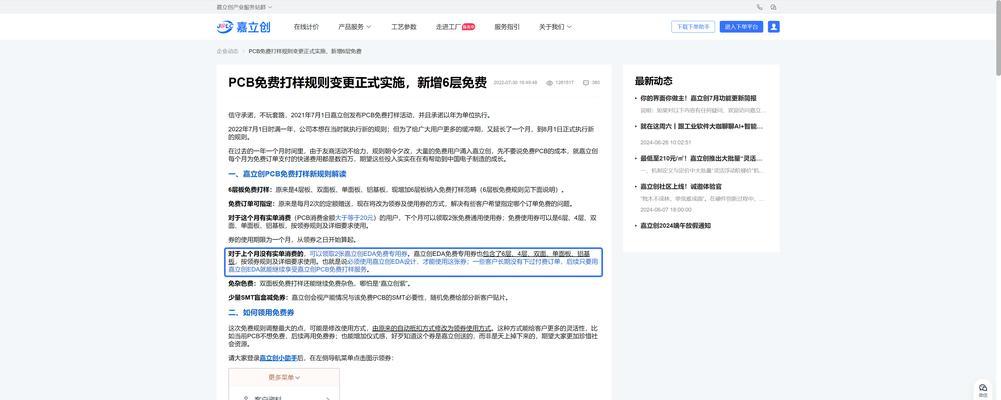Viewport: 1001px width, 400px height.
Task: Click the article title PCB免费打样规则变更正式实施
Action: (358, 82)
